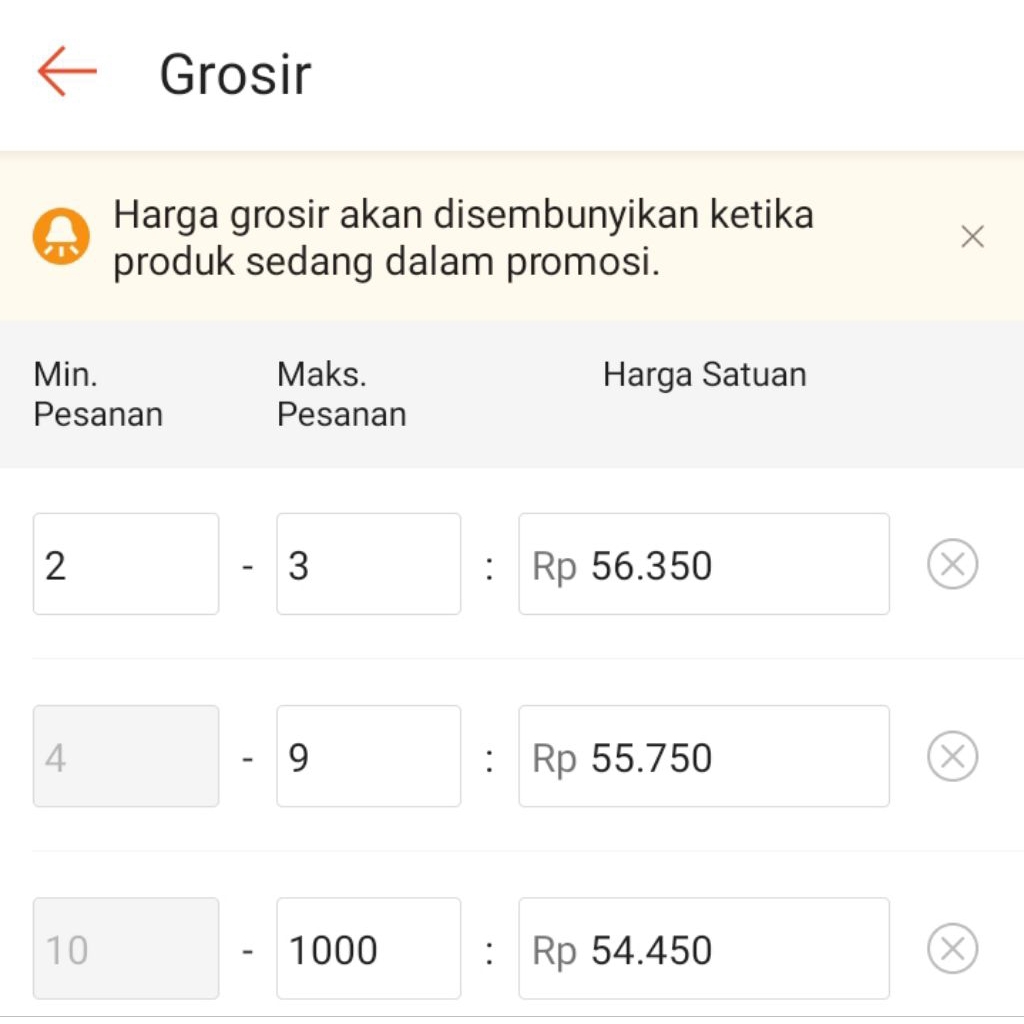This screenshot has height=1024, width=1024.
Task: Select the Harga Satuan column header
Action: pos(703,373)
